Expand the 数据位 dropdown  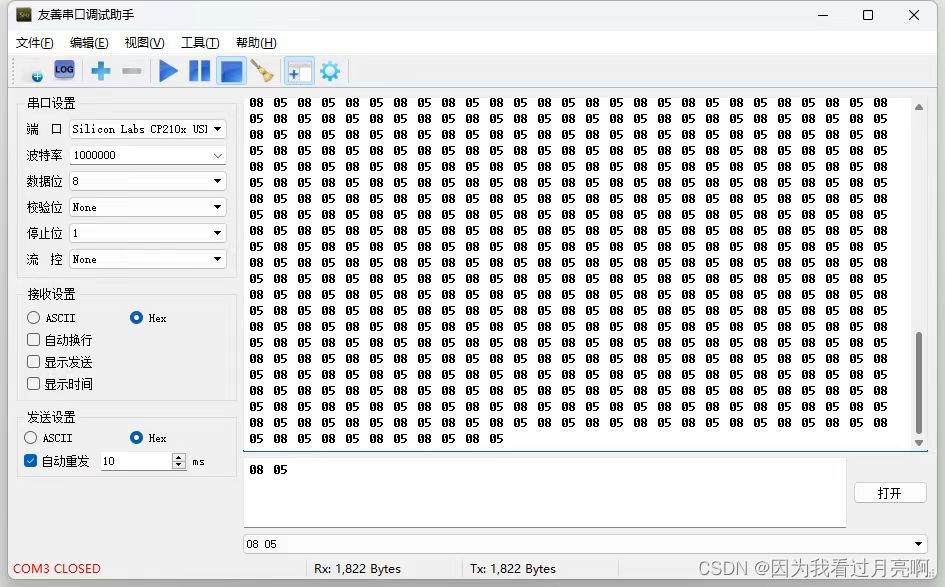[218, 181]
